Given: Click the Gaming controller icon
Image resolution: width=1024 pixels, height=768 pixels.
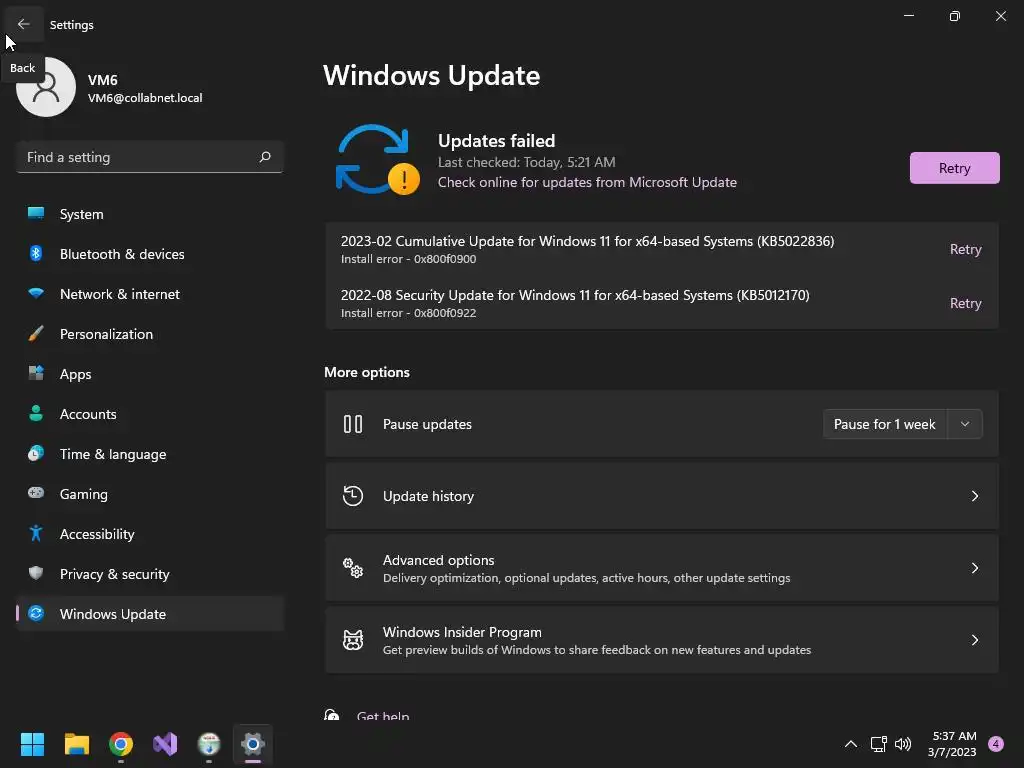Looking at the screenshot, I should click(x=36, y=493).
